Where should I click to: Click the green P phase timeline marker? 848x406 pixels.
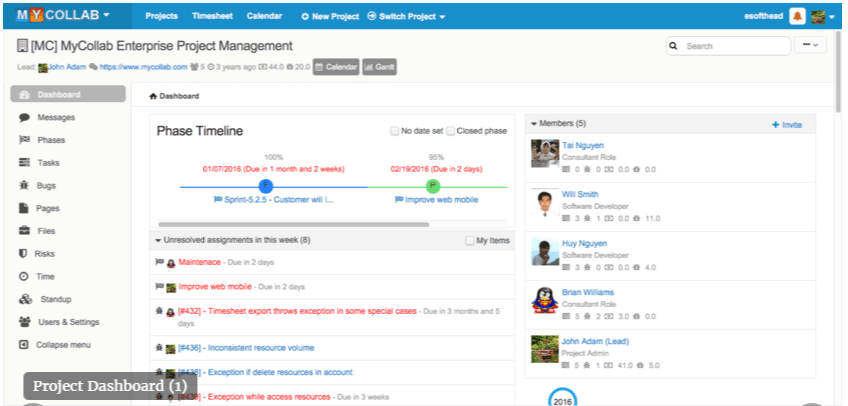433,187
